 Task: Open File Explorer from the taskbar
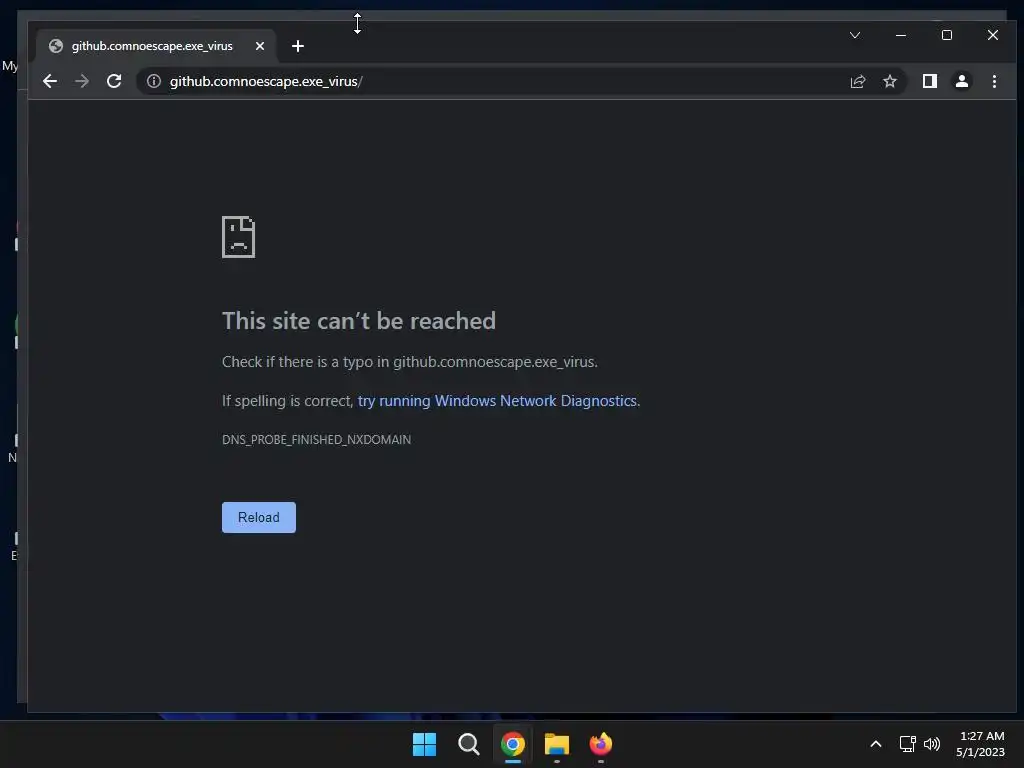[x=556, y=744]
